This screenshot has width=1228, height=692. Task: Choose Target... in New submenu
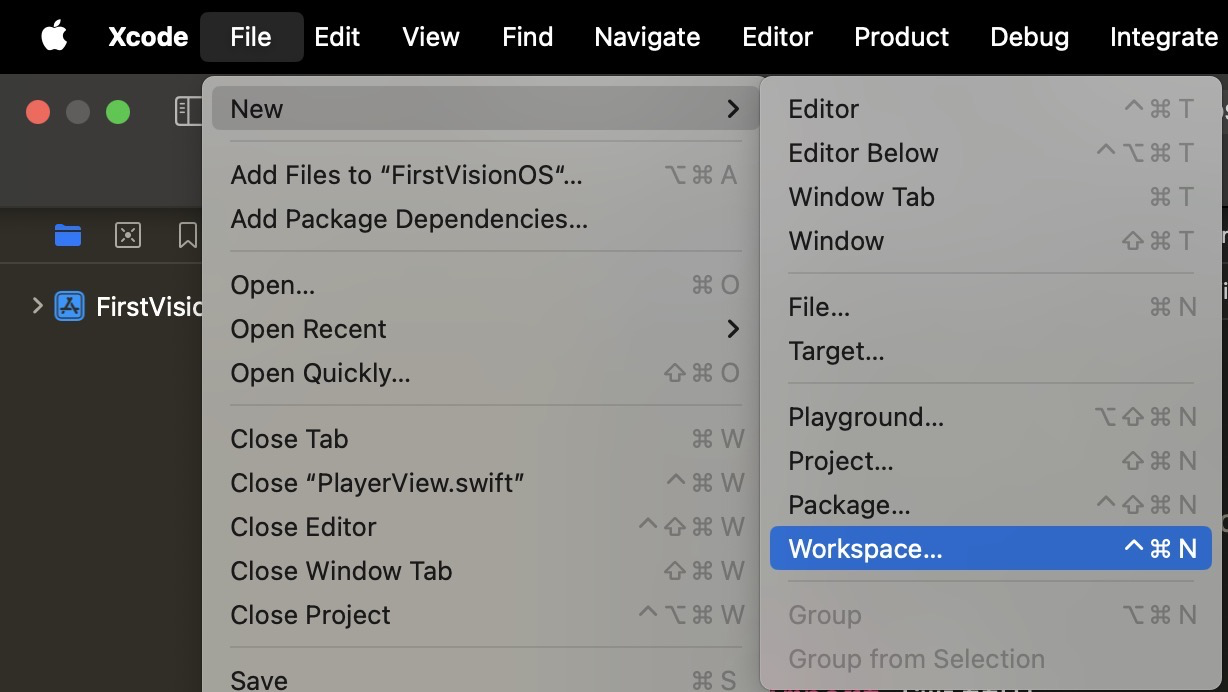(991, 351)
